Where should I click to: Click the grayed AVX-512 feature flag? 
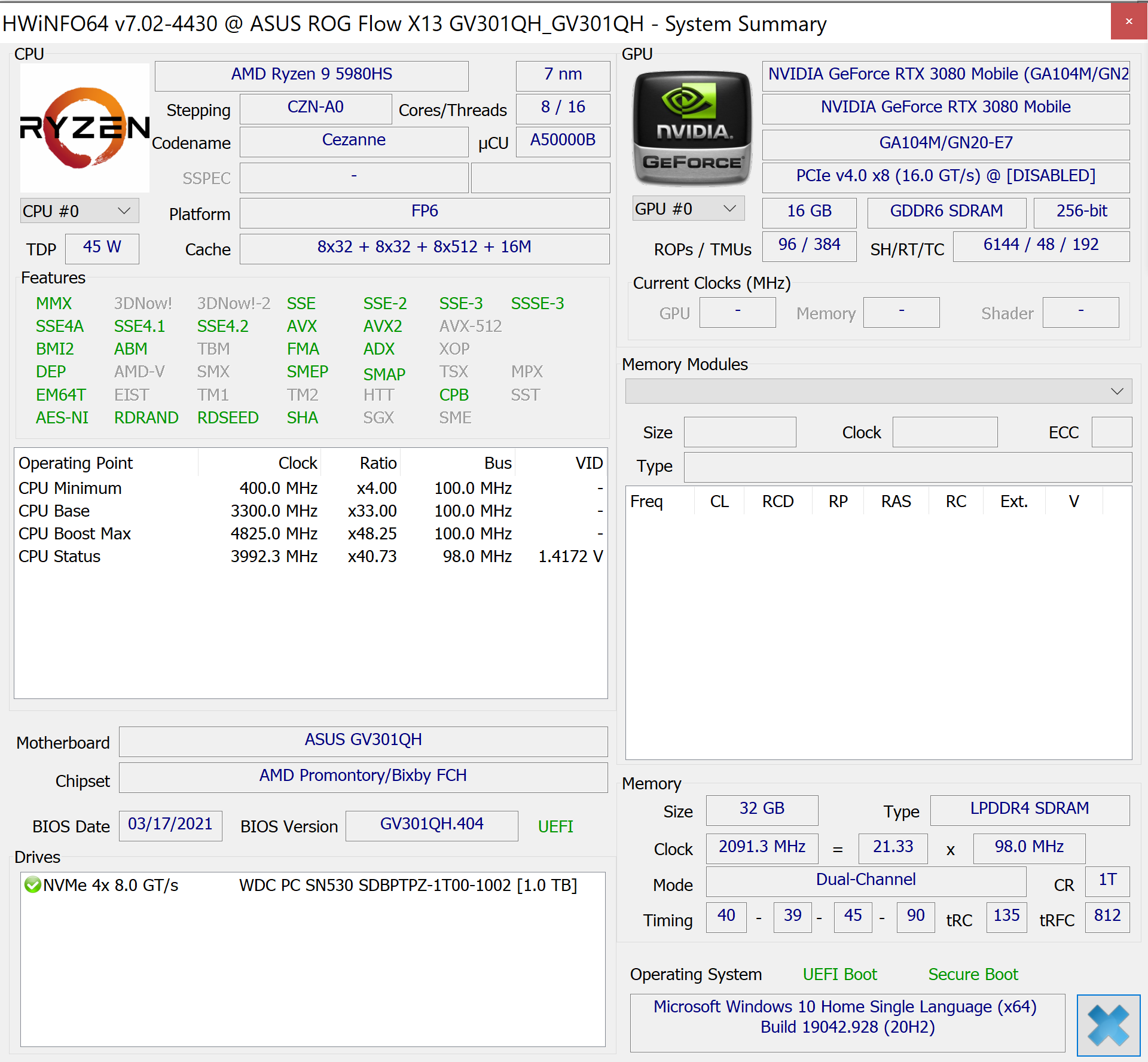(x=471, y=326)
